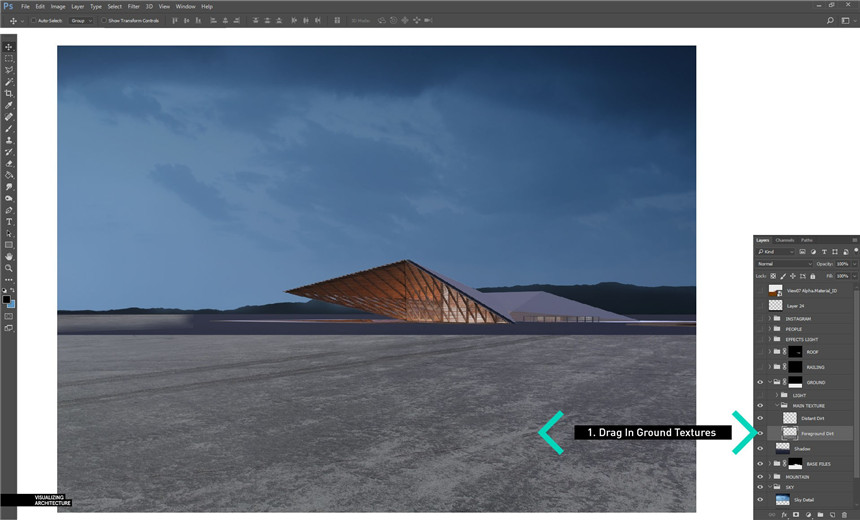Image resolution: width=860 pixels, height=520 pixels.
Task: Expand the INSTAGRAM layer group
Action: 770,318
